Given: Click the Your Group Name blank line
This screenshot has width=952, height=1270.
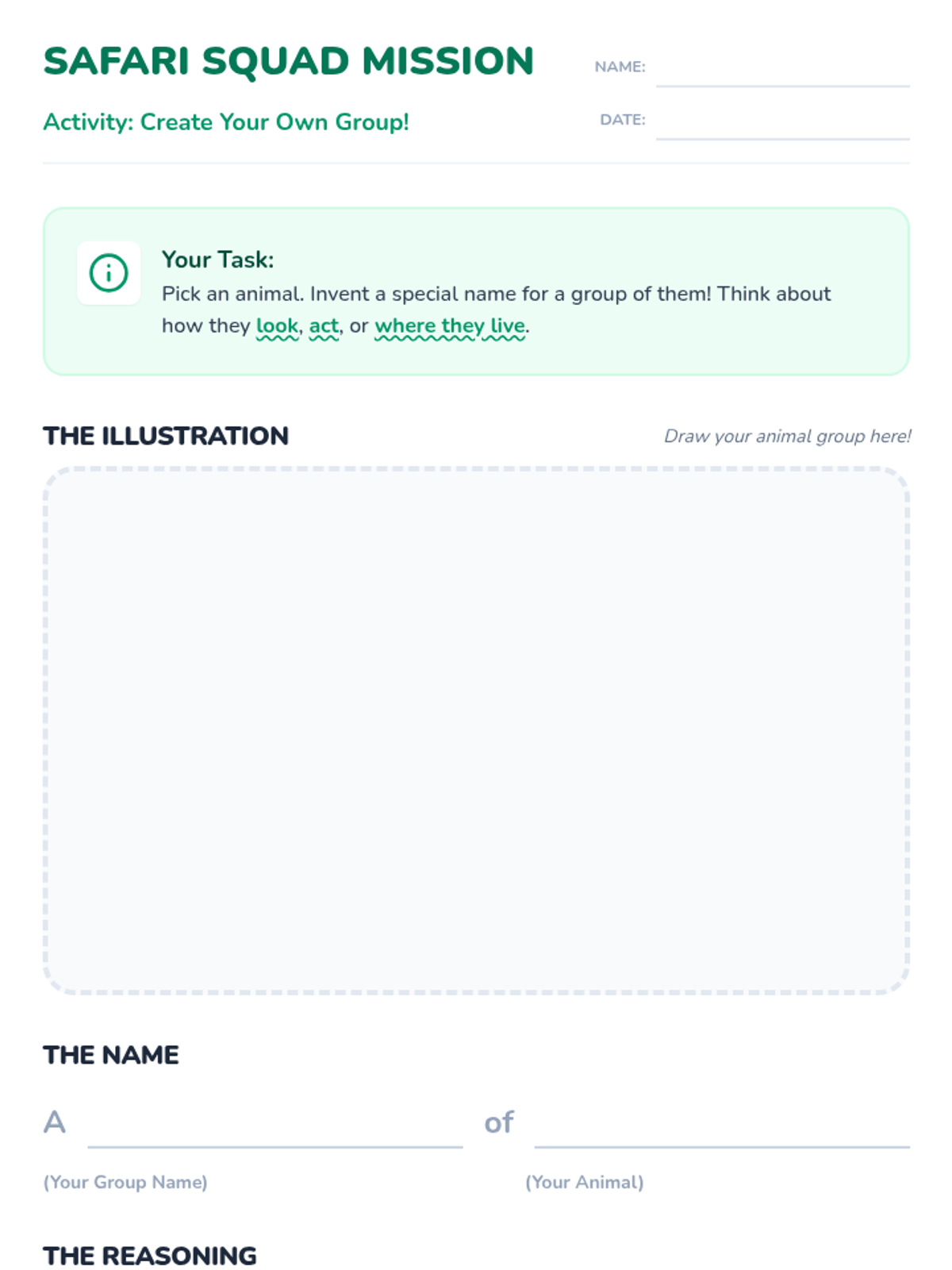Looking at the screenshot, I should click(x=275, y=1126).
